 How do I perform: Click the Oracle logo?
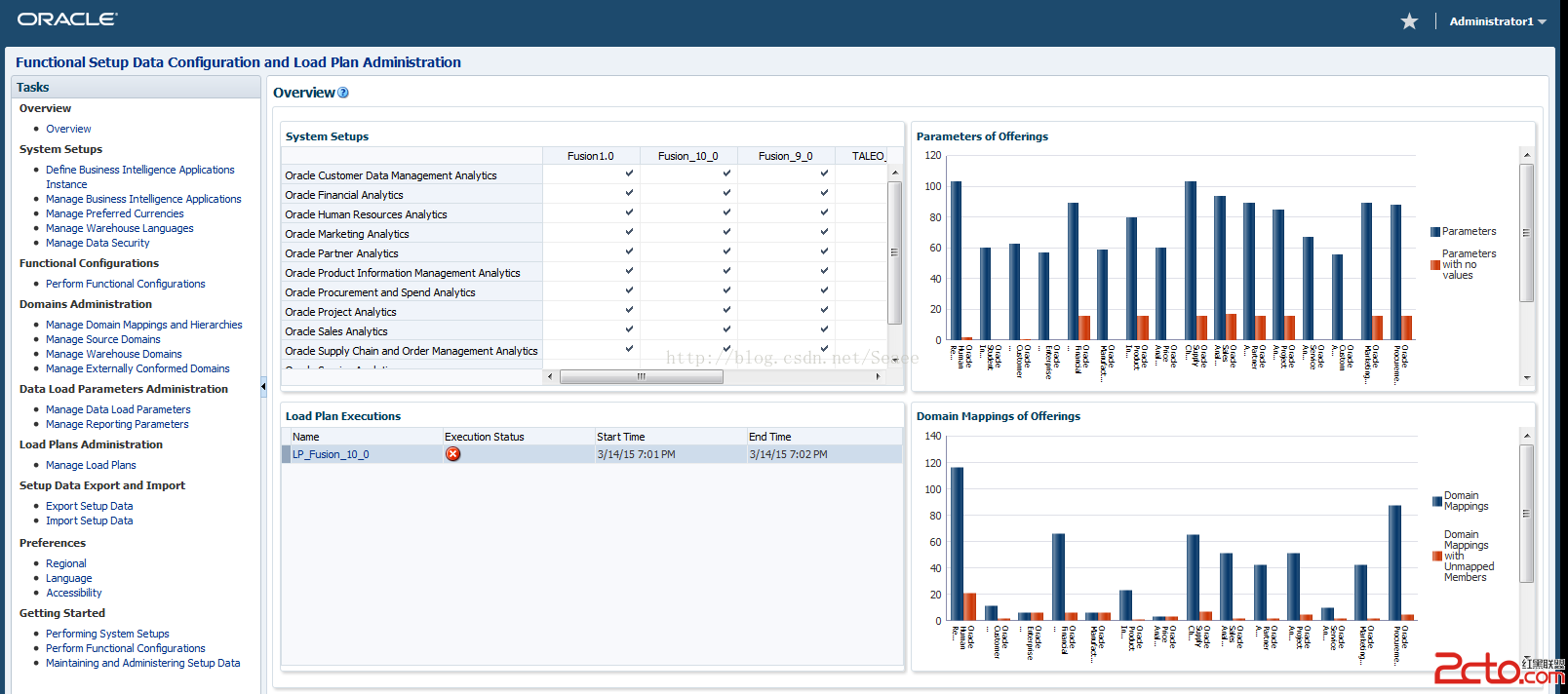pyautogui.click(x=67, y=19)
